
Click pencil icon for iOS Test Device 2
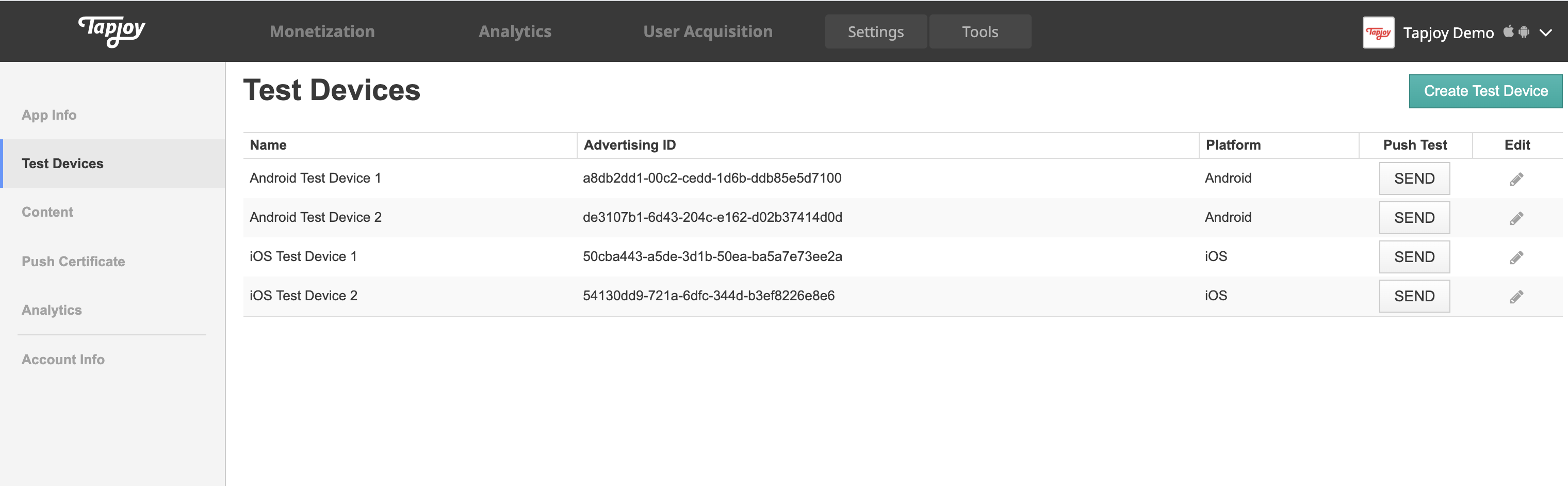pos(1516,297)
